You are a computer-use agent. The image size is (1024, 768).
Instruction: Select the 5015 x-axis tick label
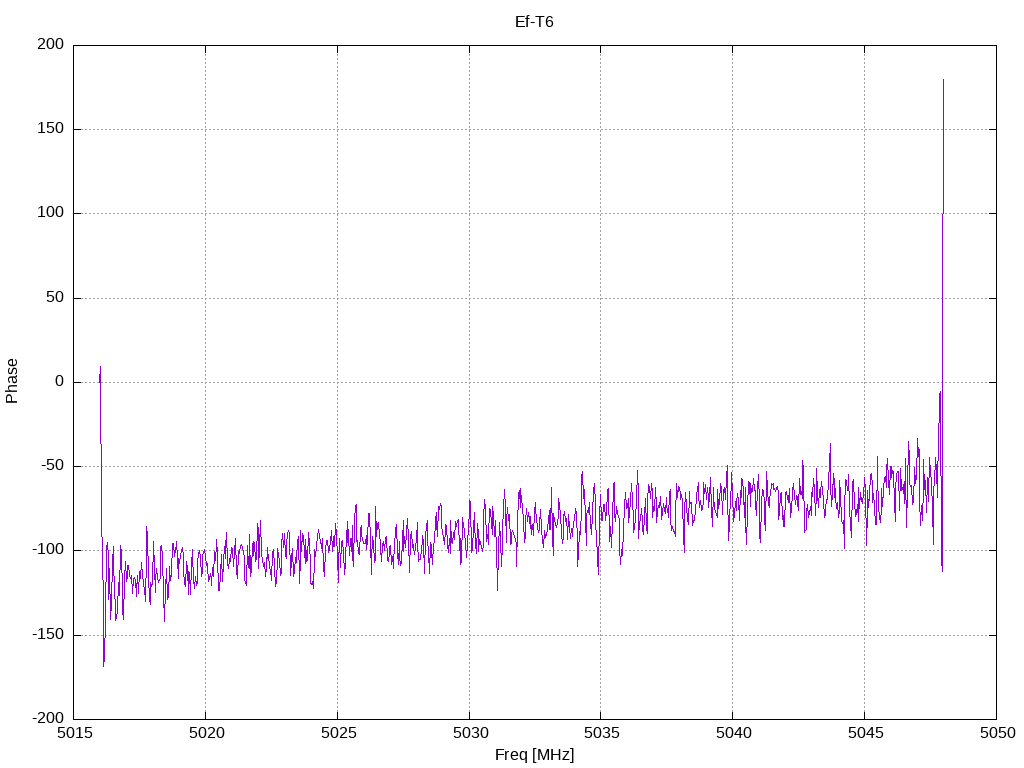pyautogui.click(x=74, y=735)
